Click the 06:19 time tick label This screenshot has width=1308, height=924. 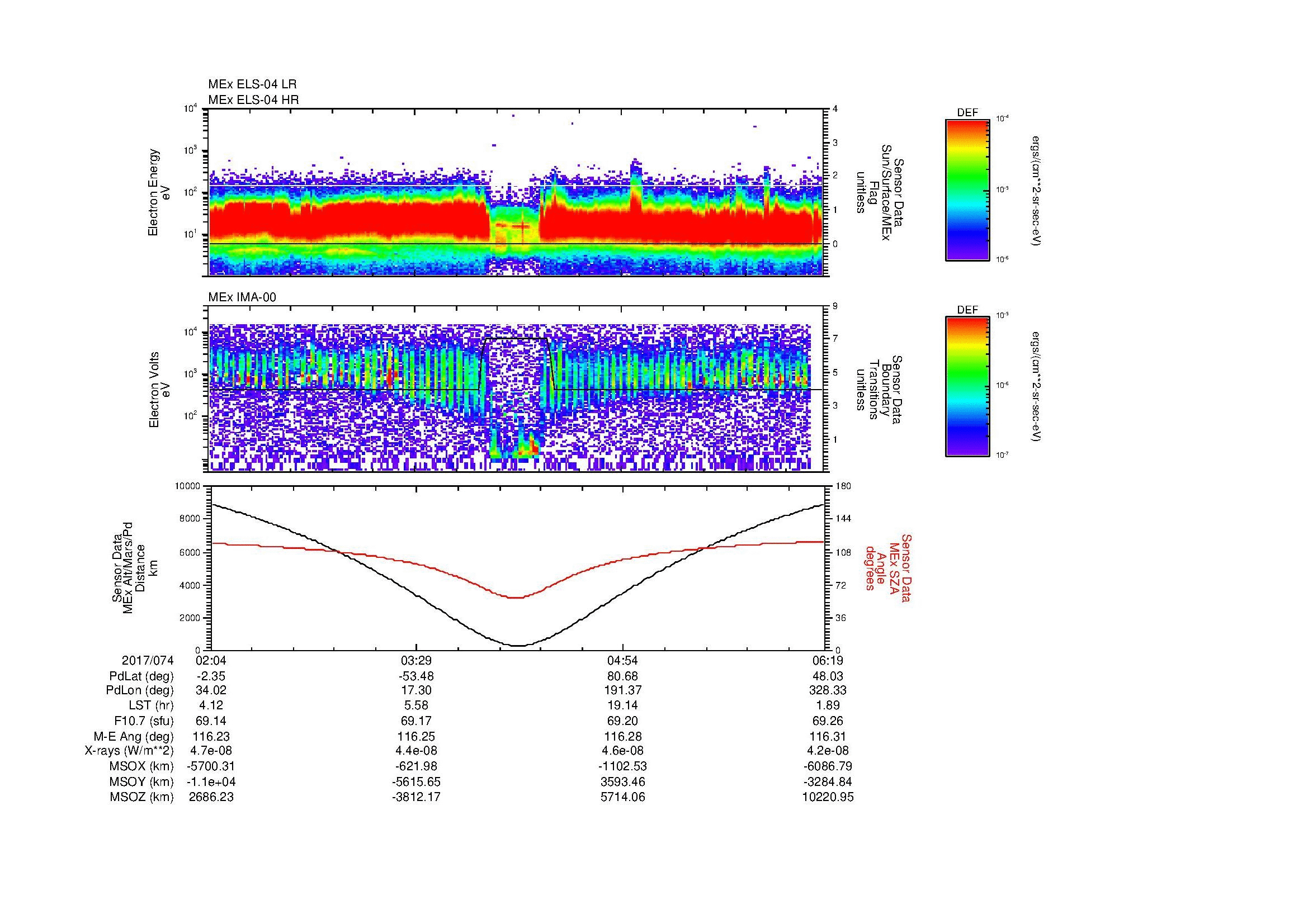828,660
